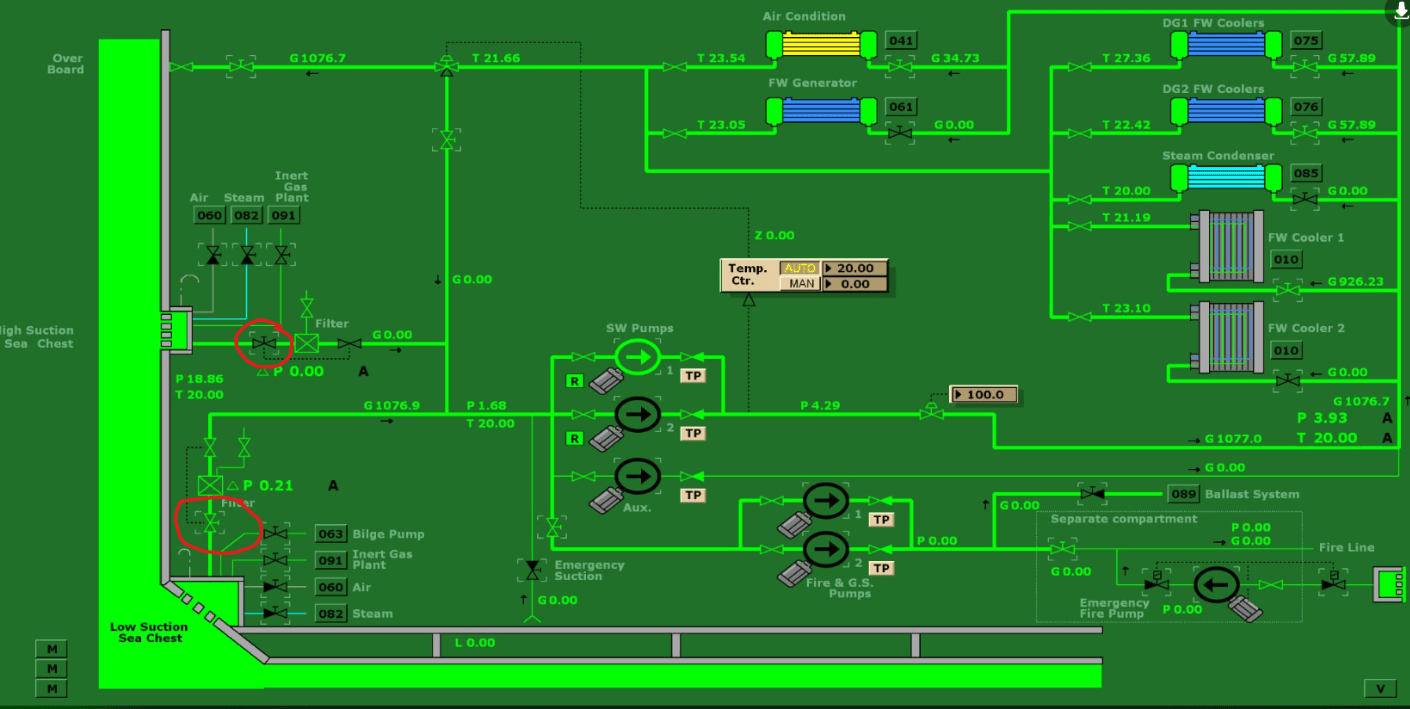Image resolution: width=1410 pixels, height=709 pixels.
Task: Click the TP button for Fire Pump 2
Action: click(880, 568)
